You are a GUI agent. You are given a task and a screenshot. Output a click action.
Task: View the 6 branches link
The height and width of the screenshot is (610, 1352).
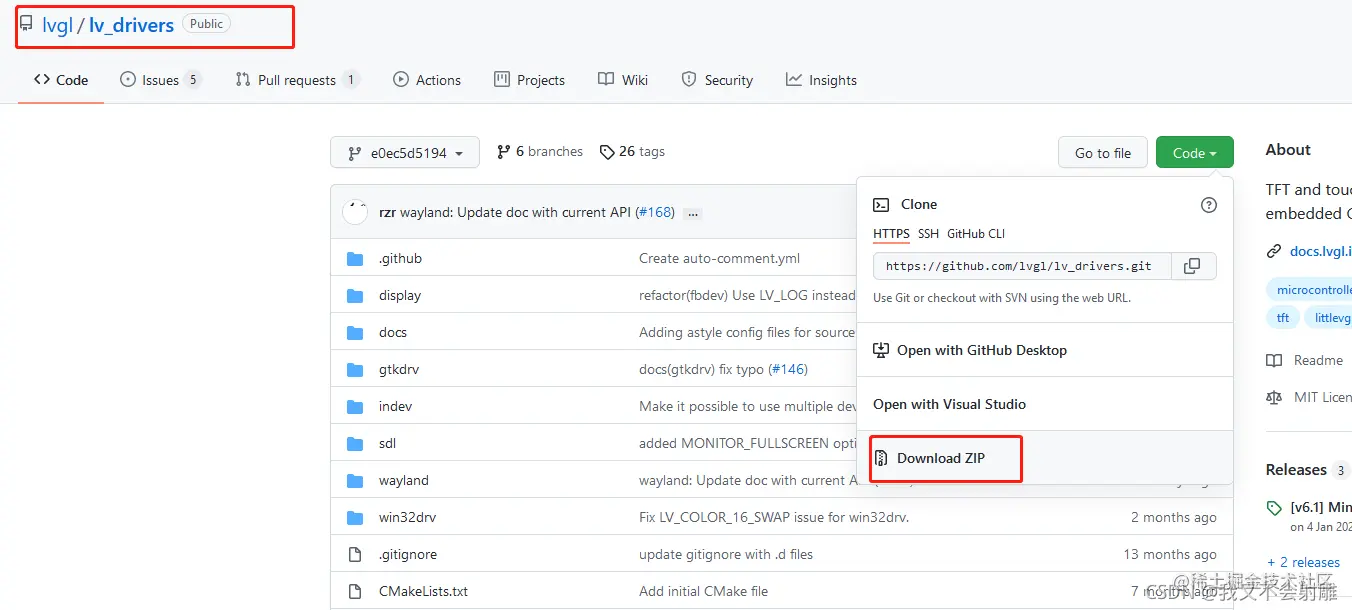[540, 152]
